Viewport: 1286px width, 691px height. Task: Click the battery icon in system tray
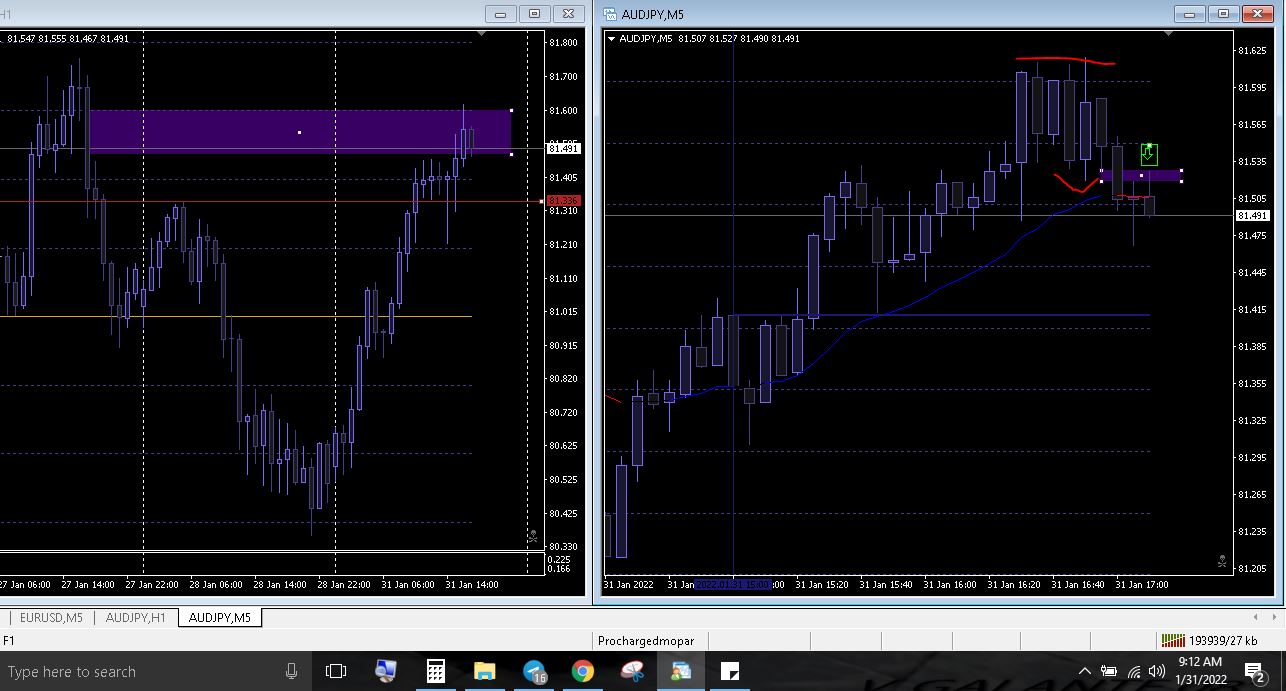tap(1109, 671)
